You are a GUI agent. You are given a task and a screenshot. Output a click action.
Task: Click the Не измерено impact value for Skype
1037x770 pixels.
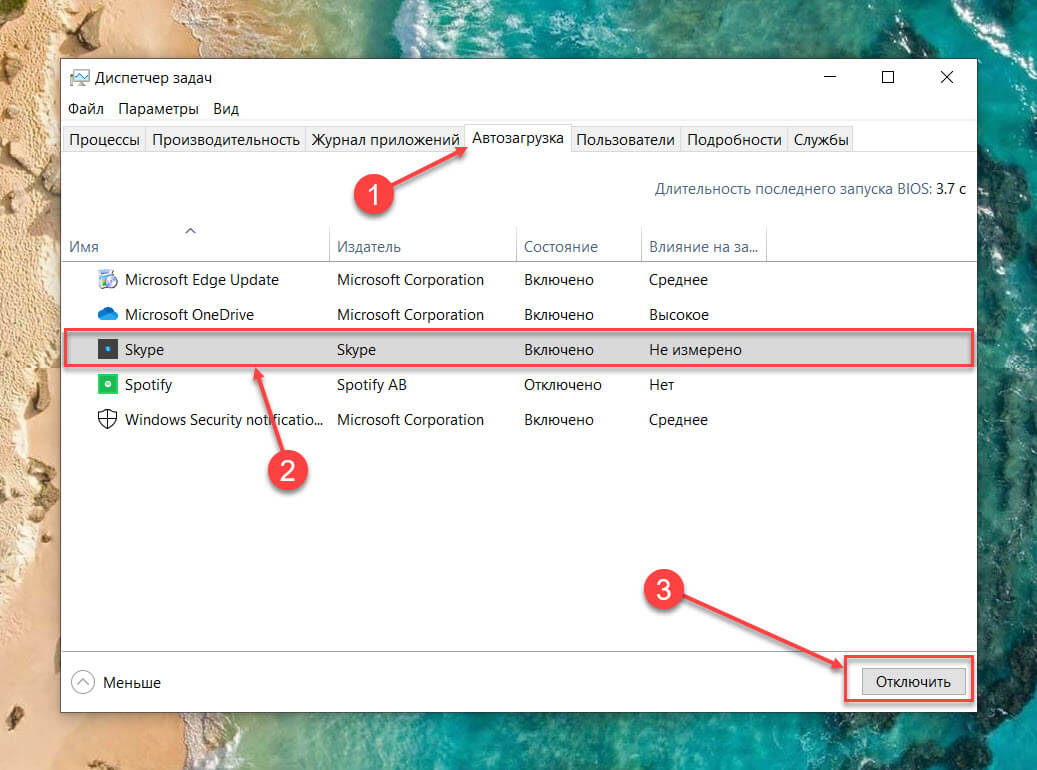[695, 350]
